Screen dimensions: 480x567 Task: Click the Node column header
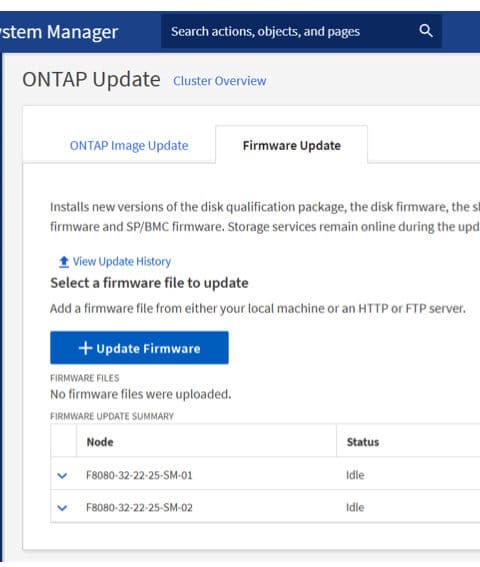[100, 442]
